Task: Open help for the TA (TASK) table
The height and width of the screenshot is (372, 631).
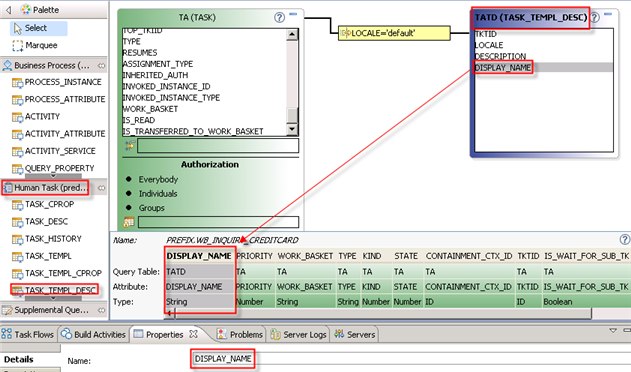Action: pos(280,17)
